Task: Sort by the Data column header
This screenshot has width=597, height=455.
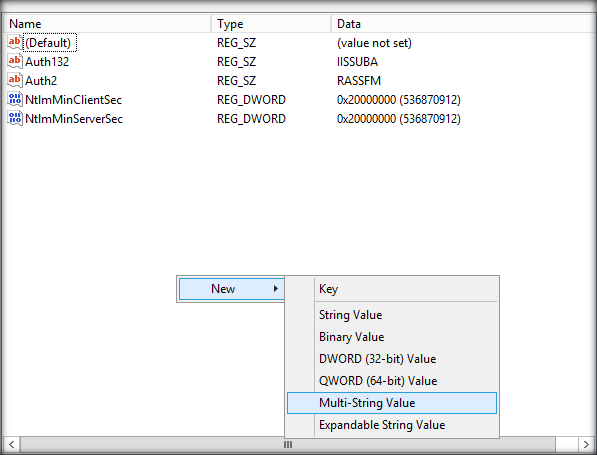Action: (463, 24)
